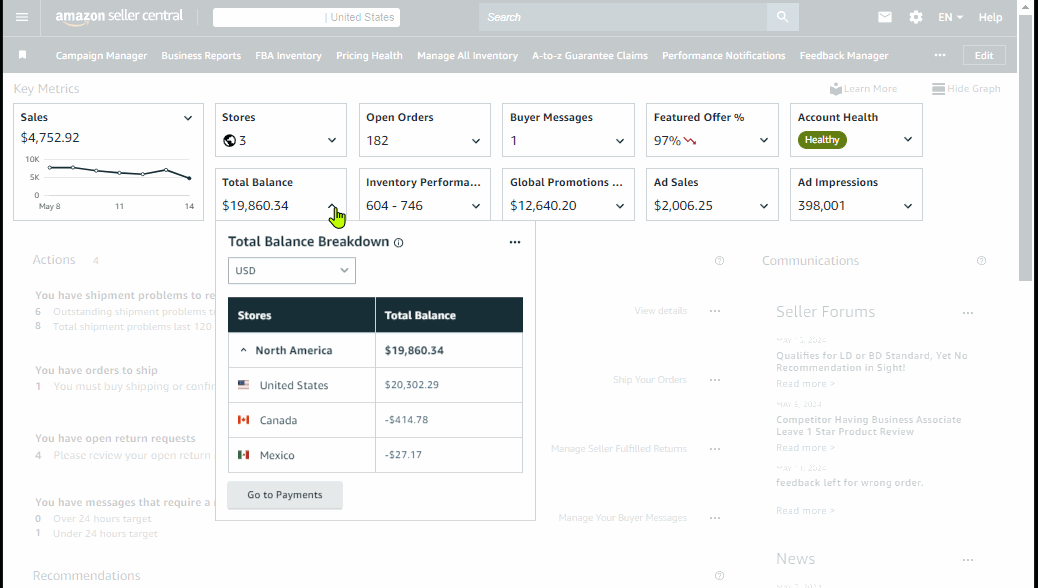Viewport: 1038px width, 588px height.
Task: Click in the Search input field
Action: (x=623, y=17)
